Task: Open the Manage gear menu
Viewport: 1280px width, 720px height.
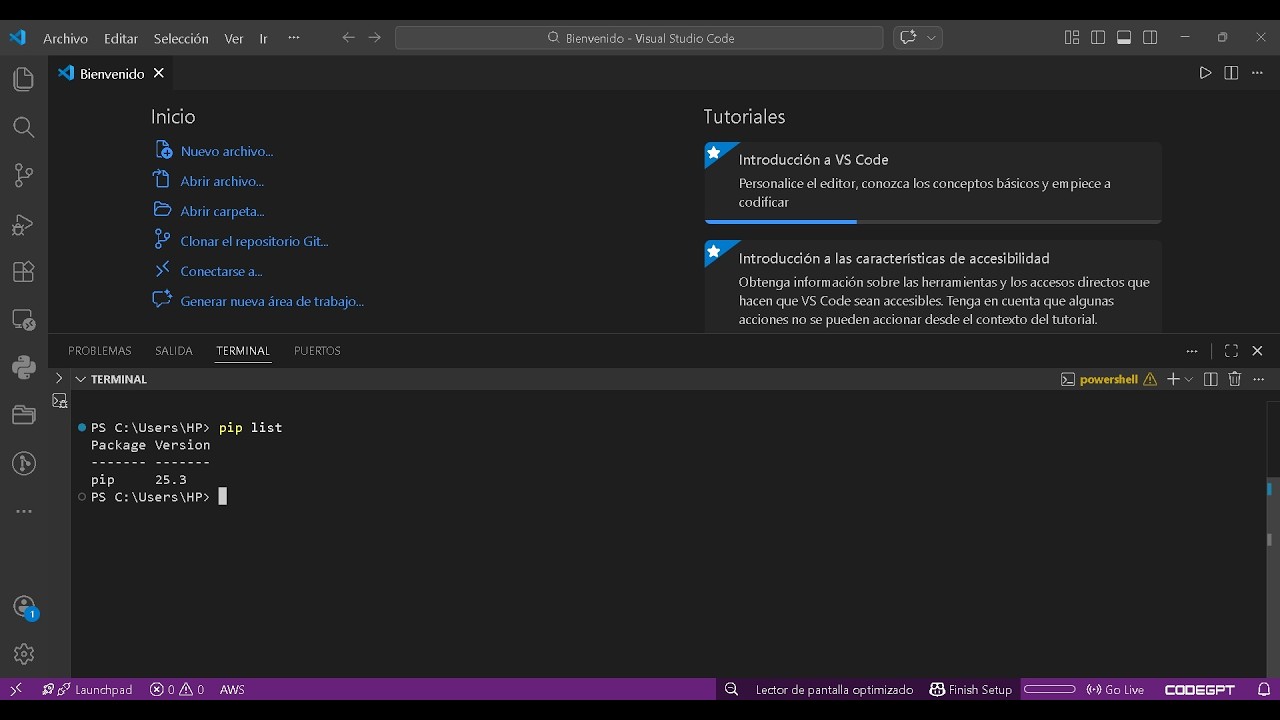Action: pos(24,654)
